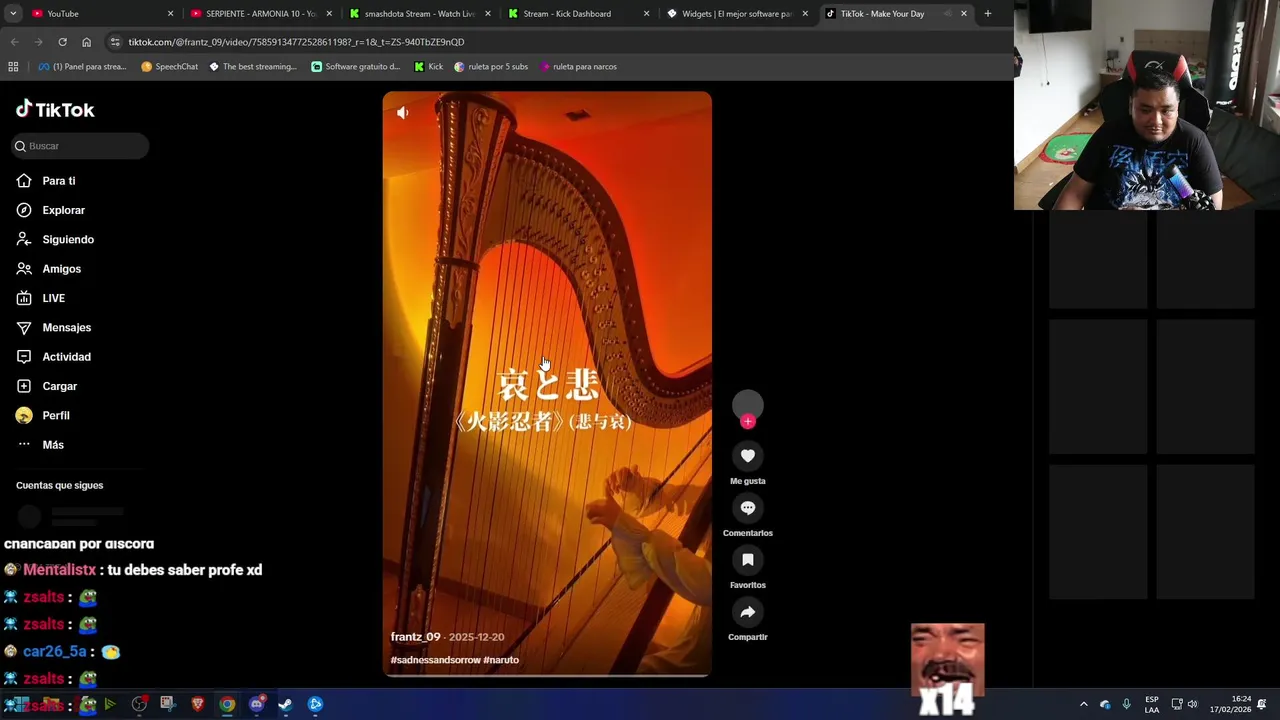Viewport: 1280px width, 720px height.
Task: Open ruleta por 5 subs bookmark
Action: [491, 67]
